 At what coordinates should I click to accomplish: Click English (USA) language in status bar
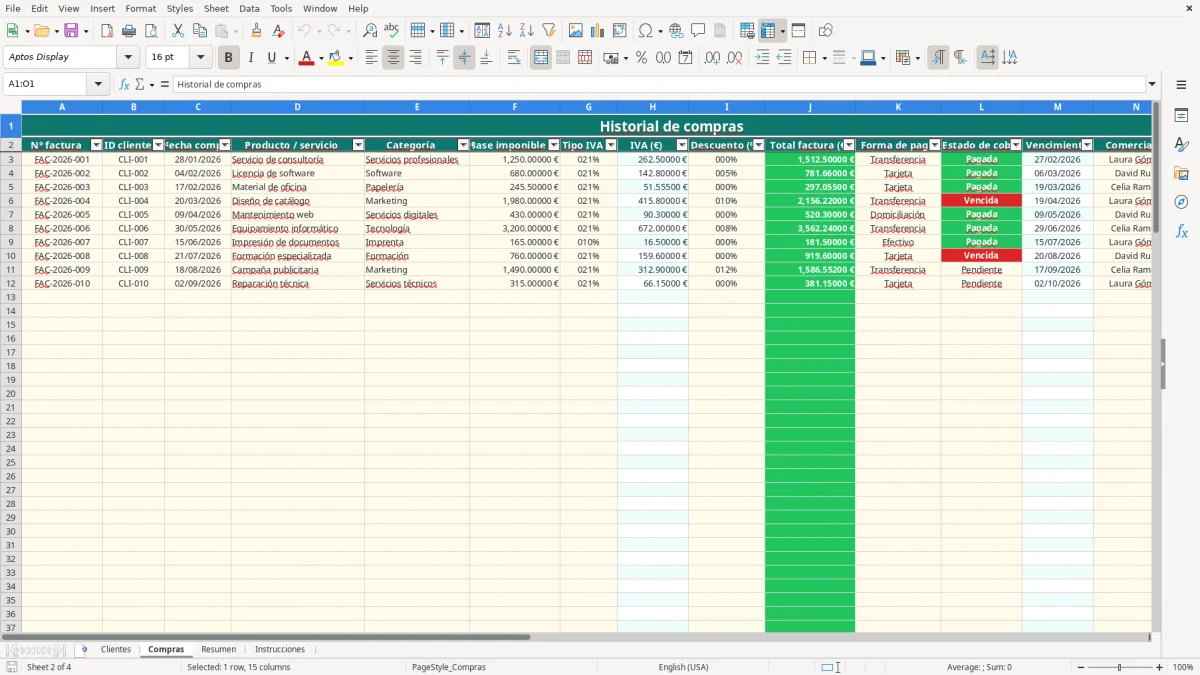coord(683,667)
